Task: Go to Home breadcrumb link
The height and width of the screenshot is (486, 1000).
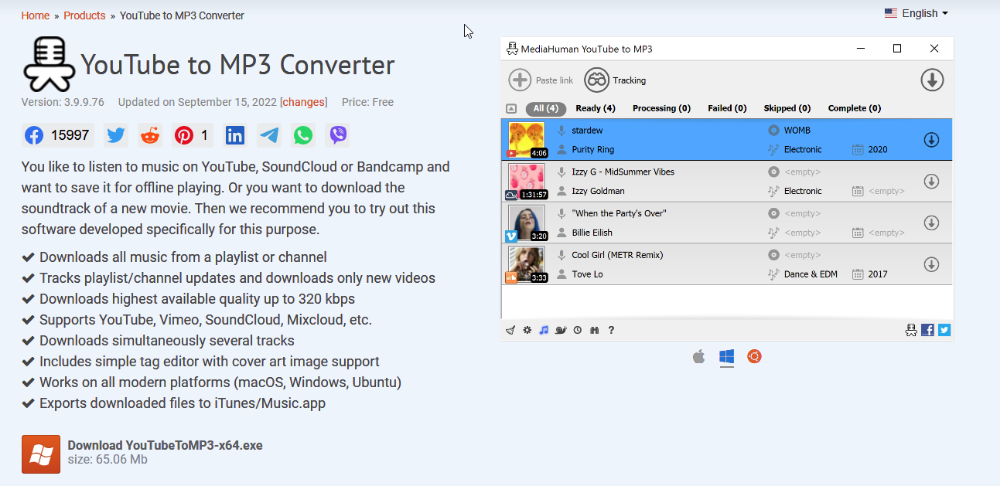Action: (x=35, y=15)
